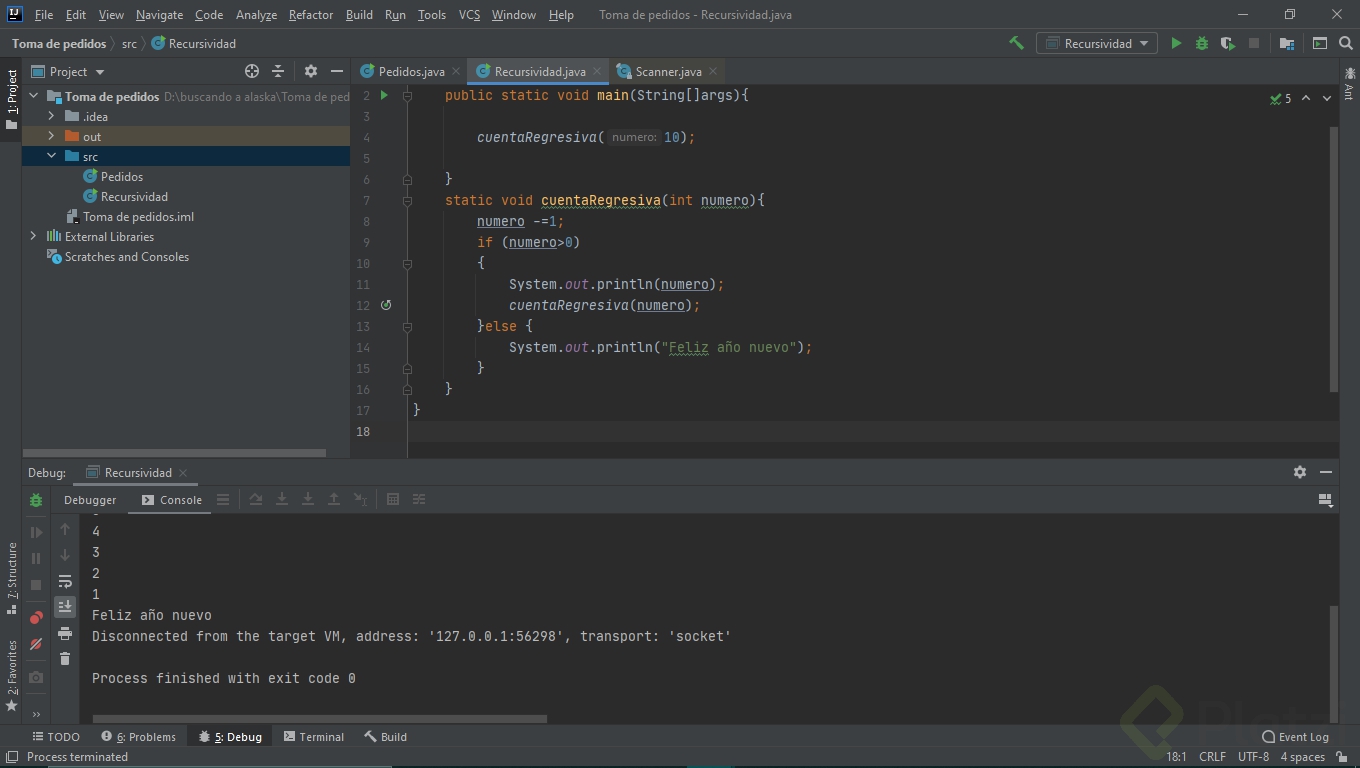Image resolution: width=1360 pixels, height=768 pixels.
Task: Switch to the Debugger tab
Action: 90,499
